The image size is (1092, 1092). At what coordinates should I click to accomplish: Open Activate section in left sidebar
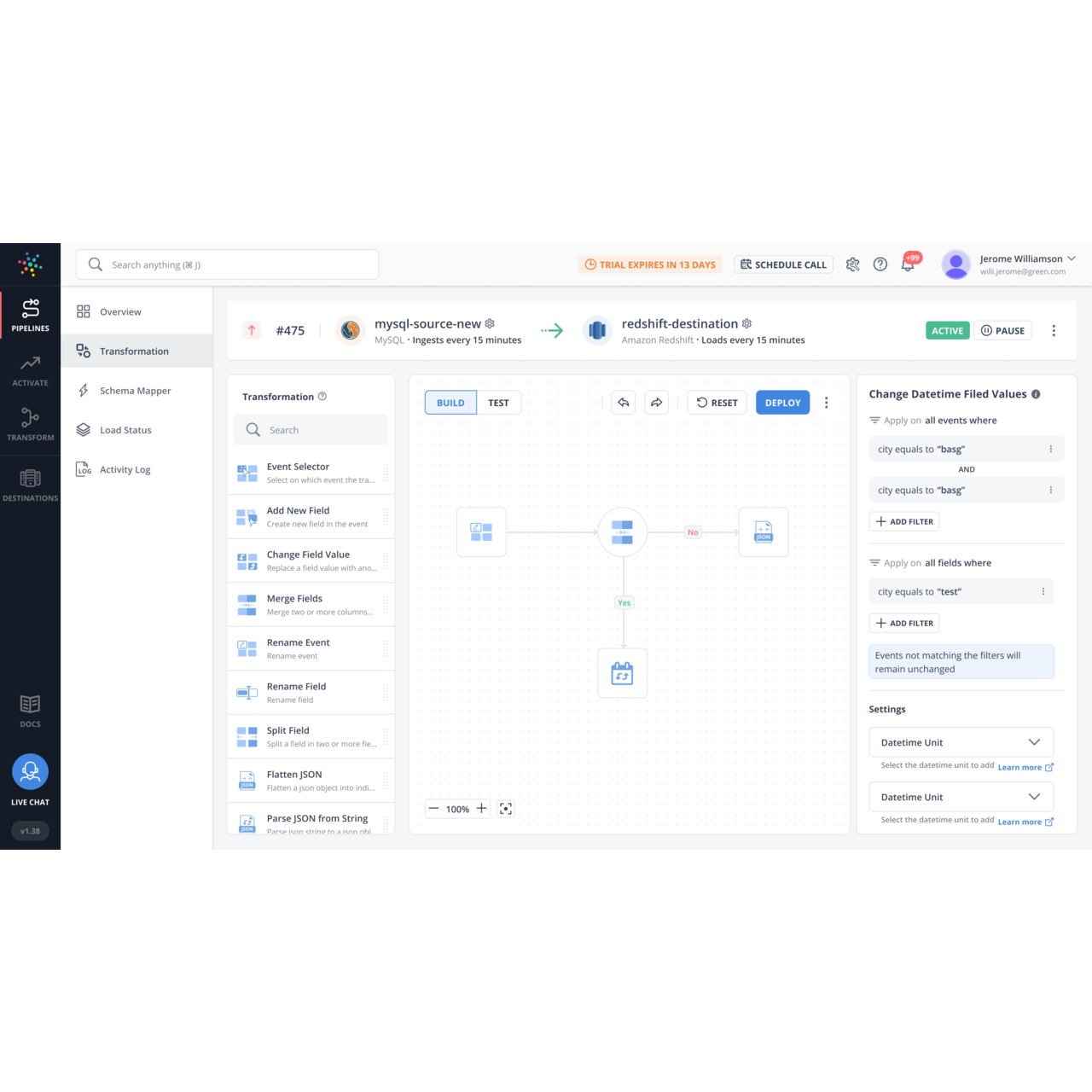(x=30, y=371)
